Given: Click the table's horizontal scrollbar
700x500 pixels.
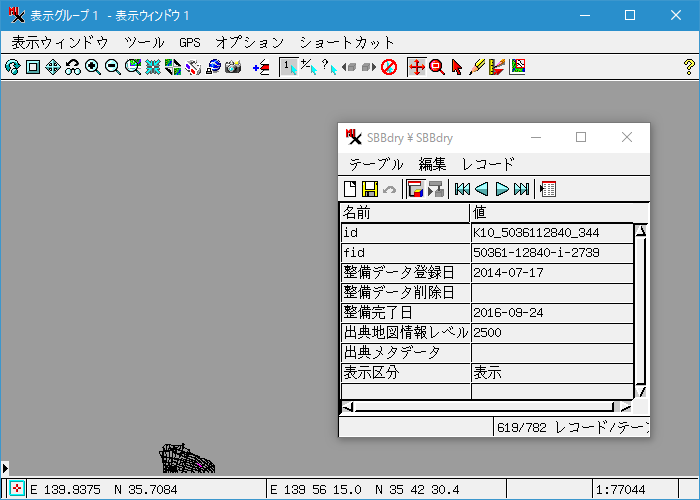Looking at the screenshot, I should click(487, 407).
